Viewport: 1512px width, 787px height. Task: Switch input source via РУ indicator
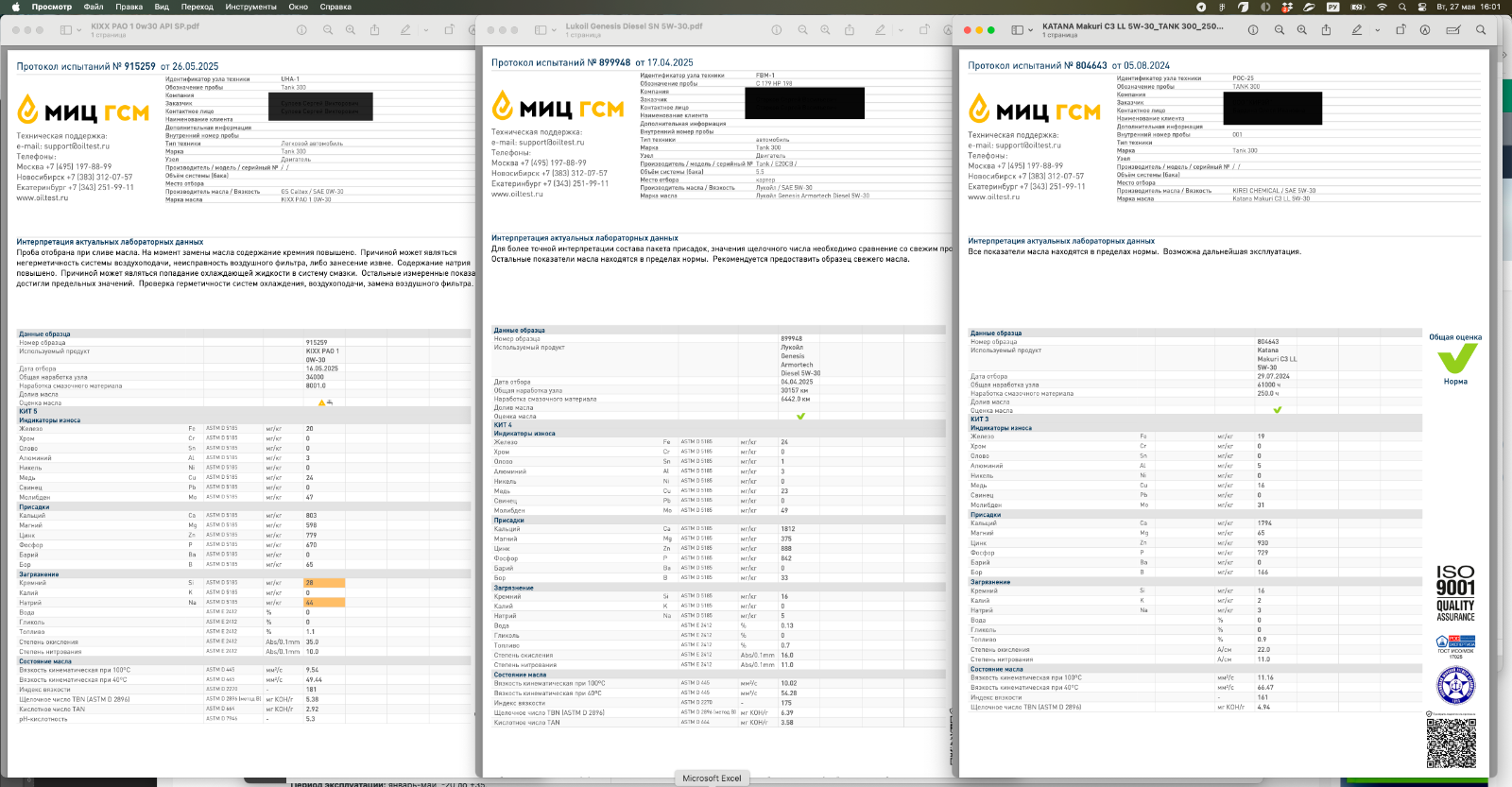(1333, 7)
